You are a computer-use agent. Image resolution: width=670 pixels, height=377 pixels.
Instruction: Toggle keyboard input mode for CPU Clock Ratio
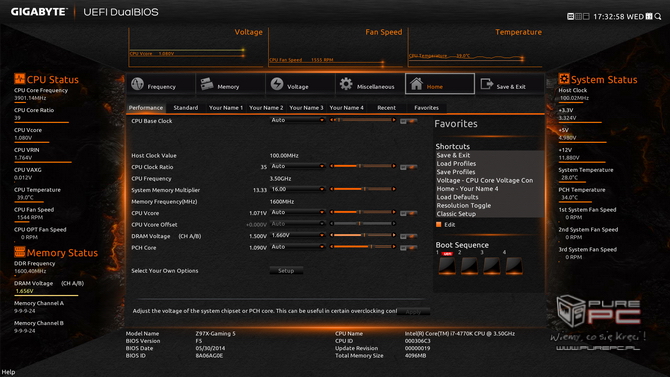408,167
